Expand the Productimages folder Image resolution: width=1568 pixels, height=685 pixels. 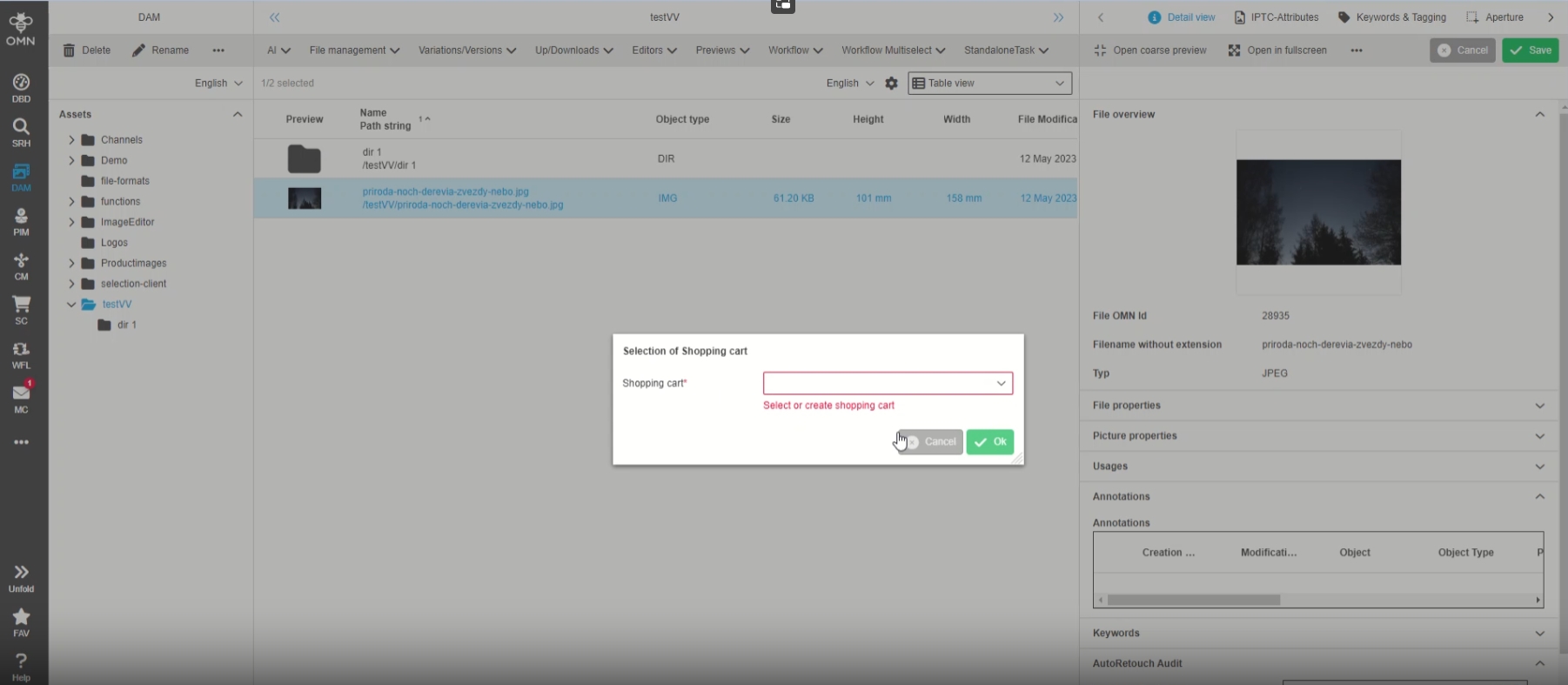pyautogui.click(x=71, y=264)
